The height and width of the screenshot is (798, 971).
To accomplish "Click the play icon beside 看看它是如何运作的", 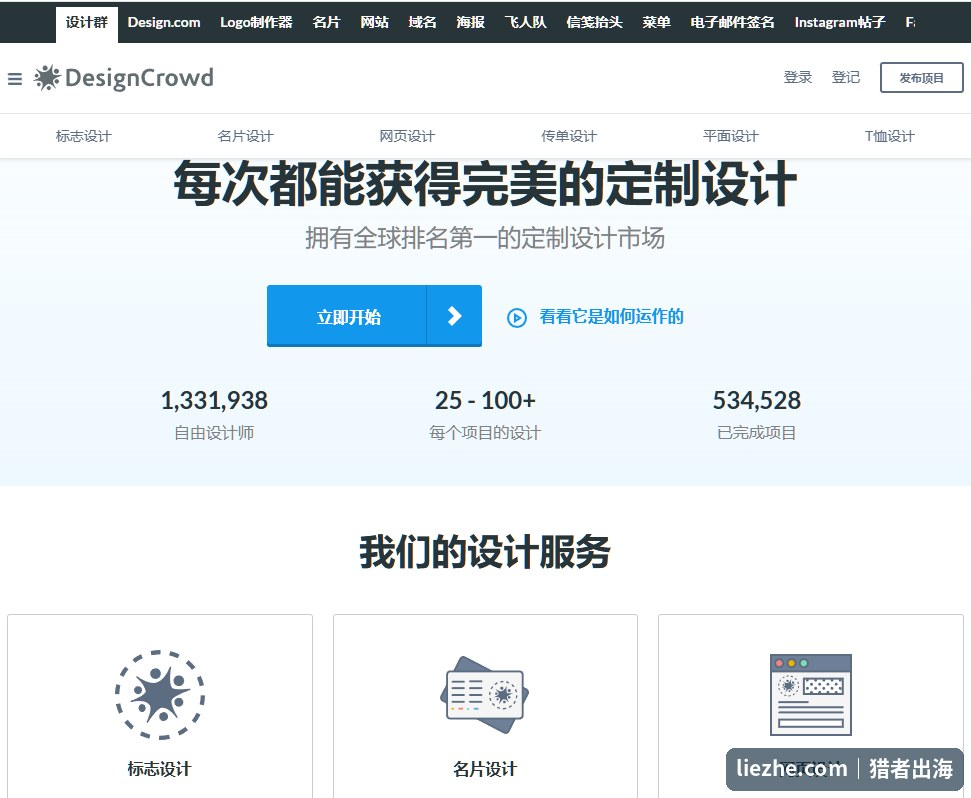I will (516, 318).
